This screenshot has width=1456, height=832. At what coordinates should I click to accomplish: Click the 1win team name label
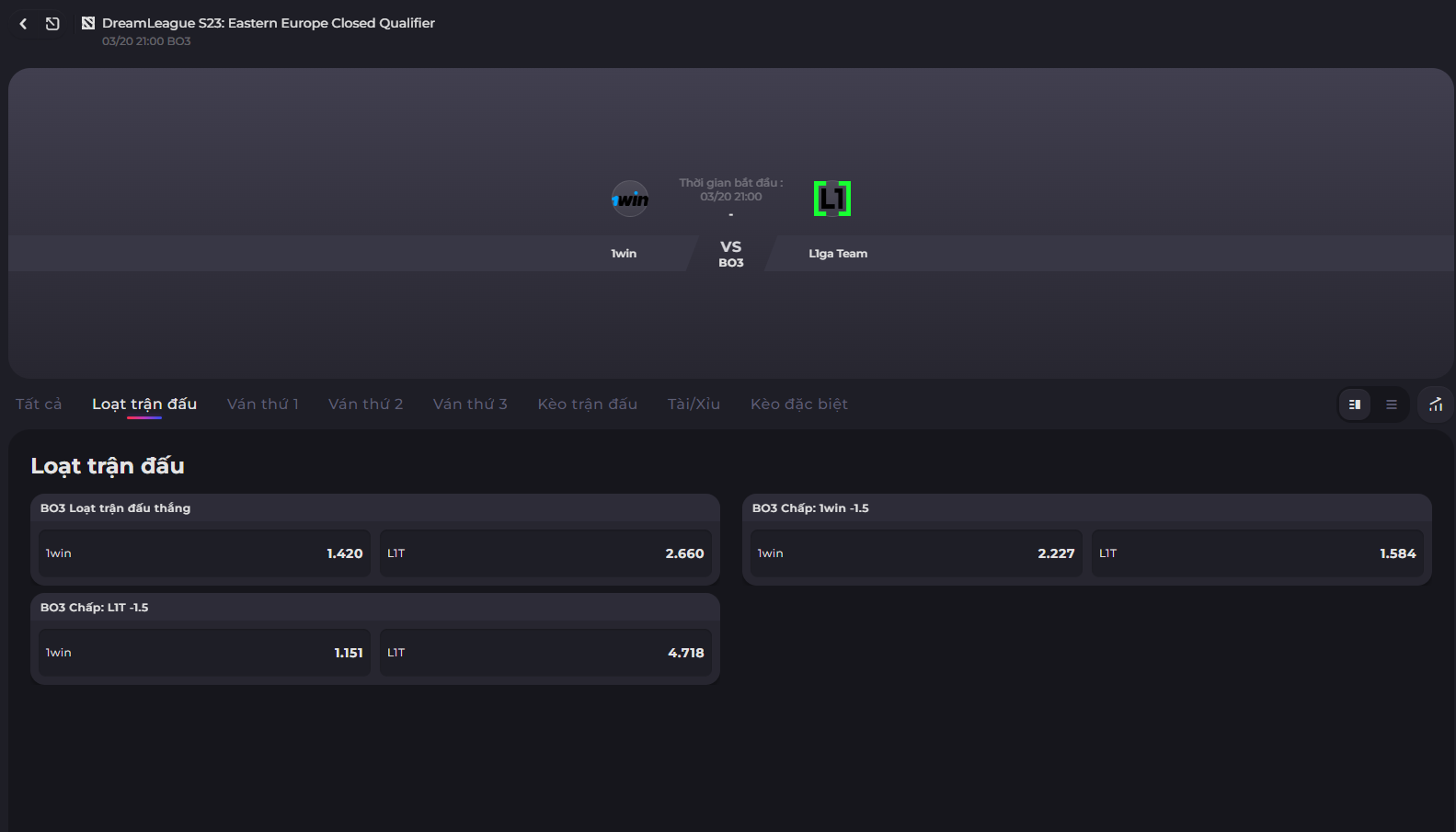(x=624, y=254)
